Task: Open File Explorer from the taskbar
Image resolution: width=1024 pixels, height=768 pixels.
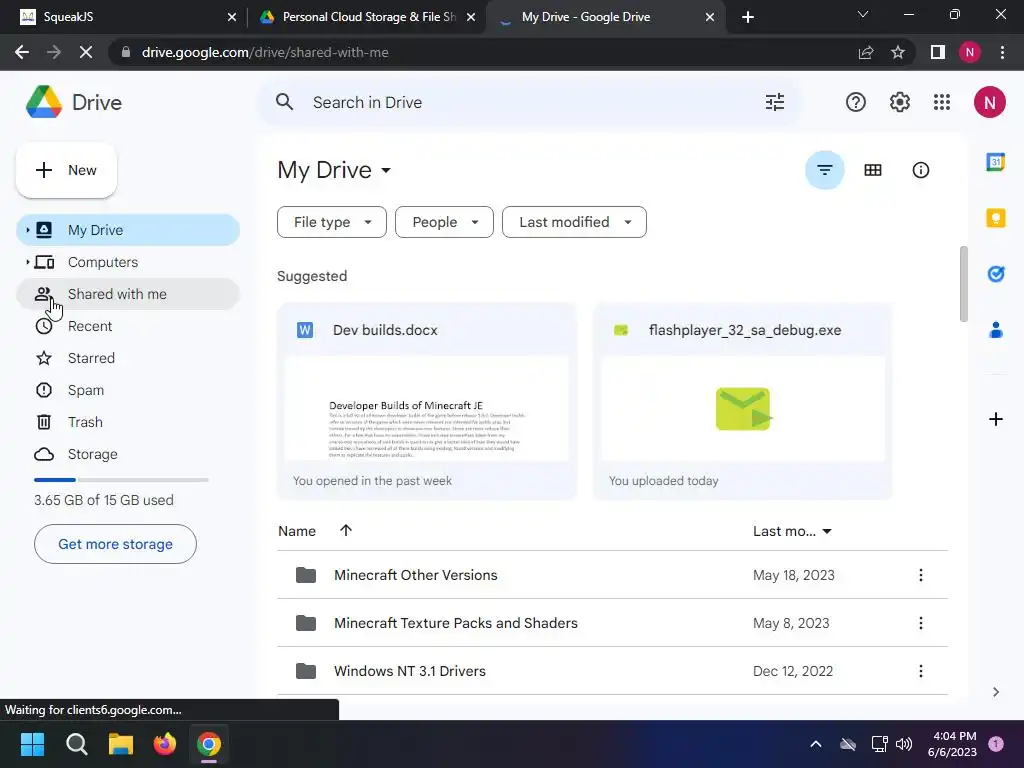Action: (121, 744)
